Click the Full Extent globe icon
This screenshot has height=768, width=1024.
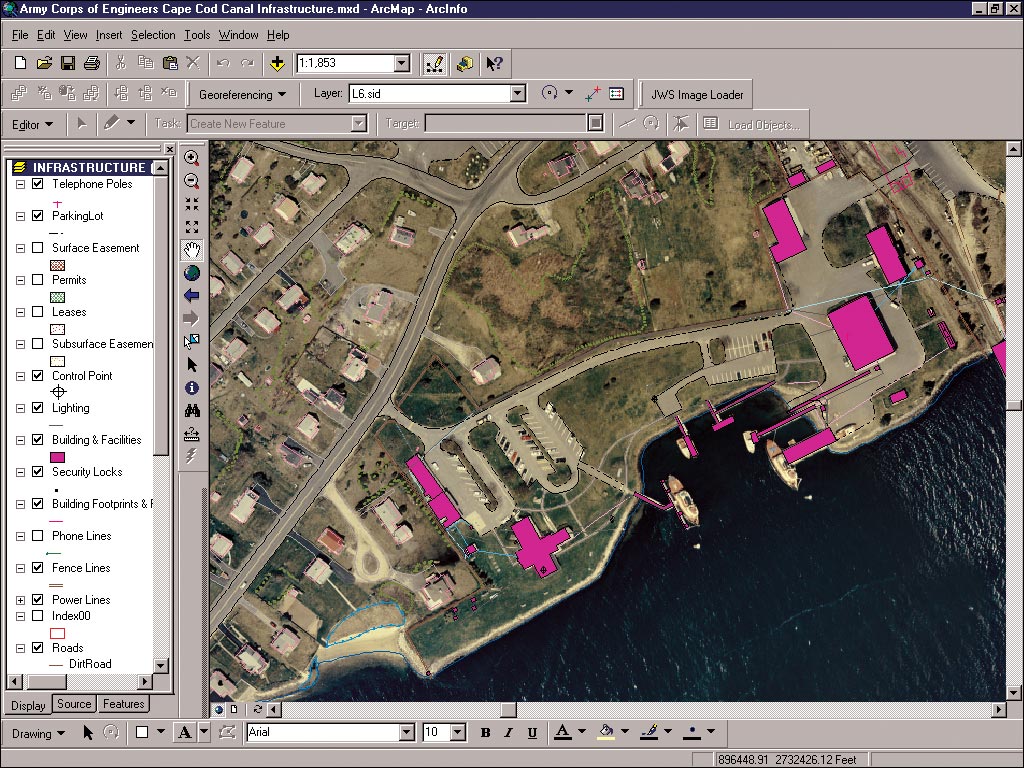click(x=191, y=273)
